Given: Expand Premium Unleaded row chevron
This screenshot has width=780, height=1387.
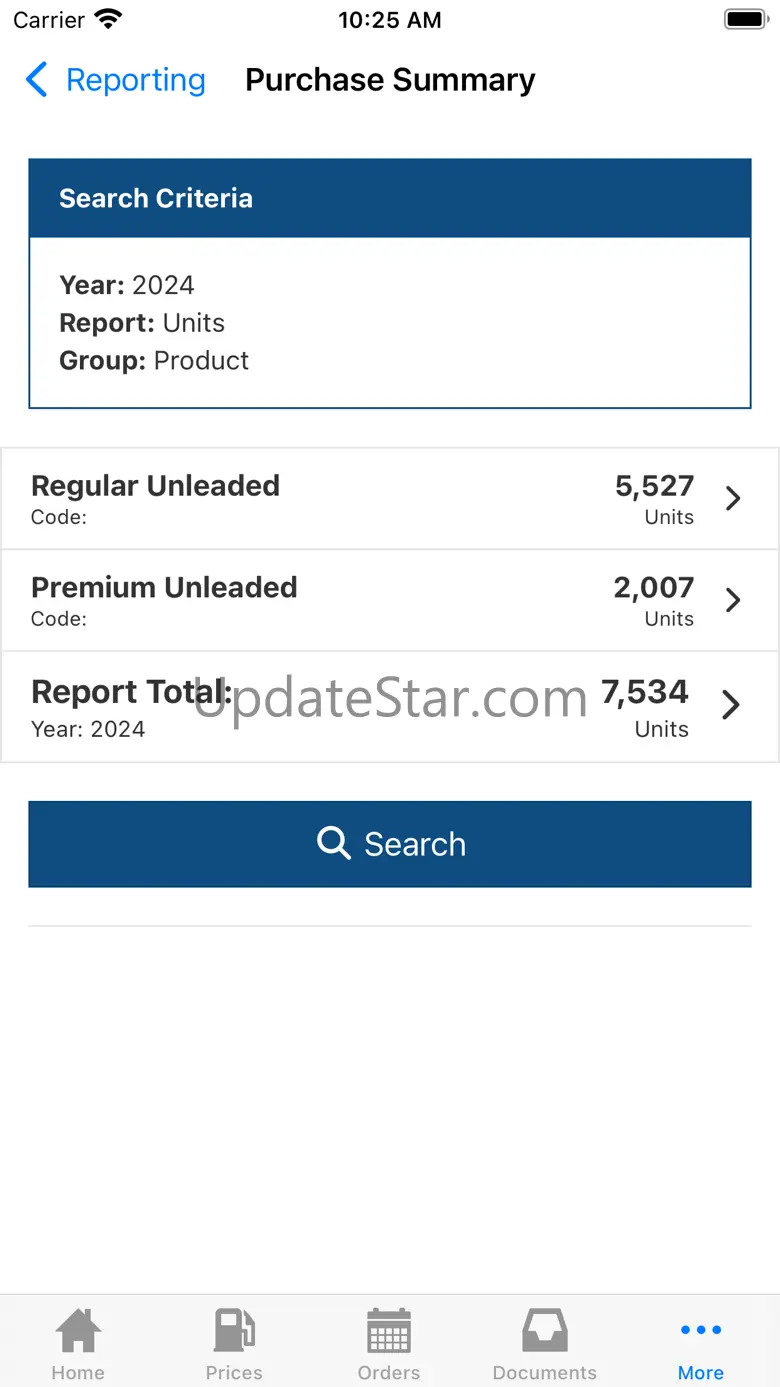Looking at the screenshot, I should coord(733,600).
